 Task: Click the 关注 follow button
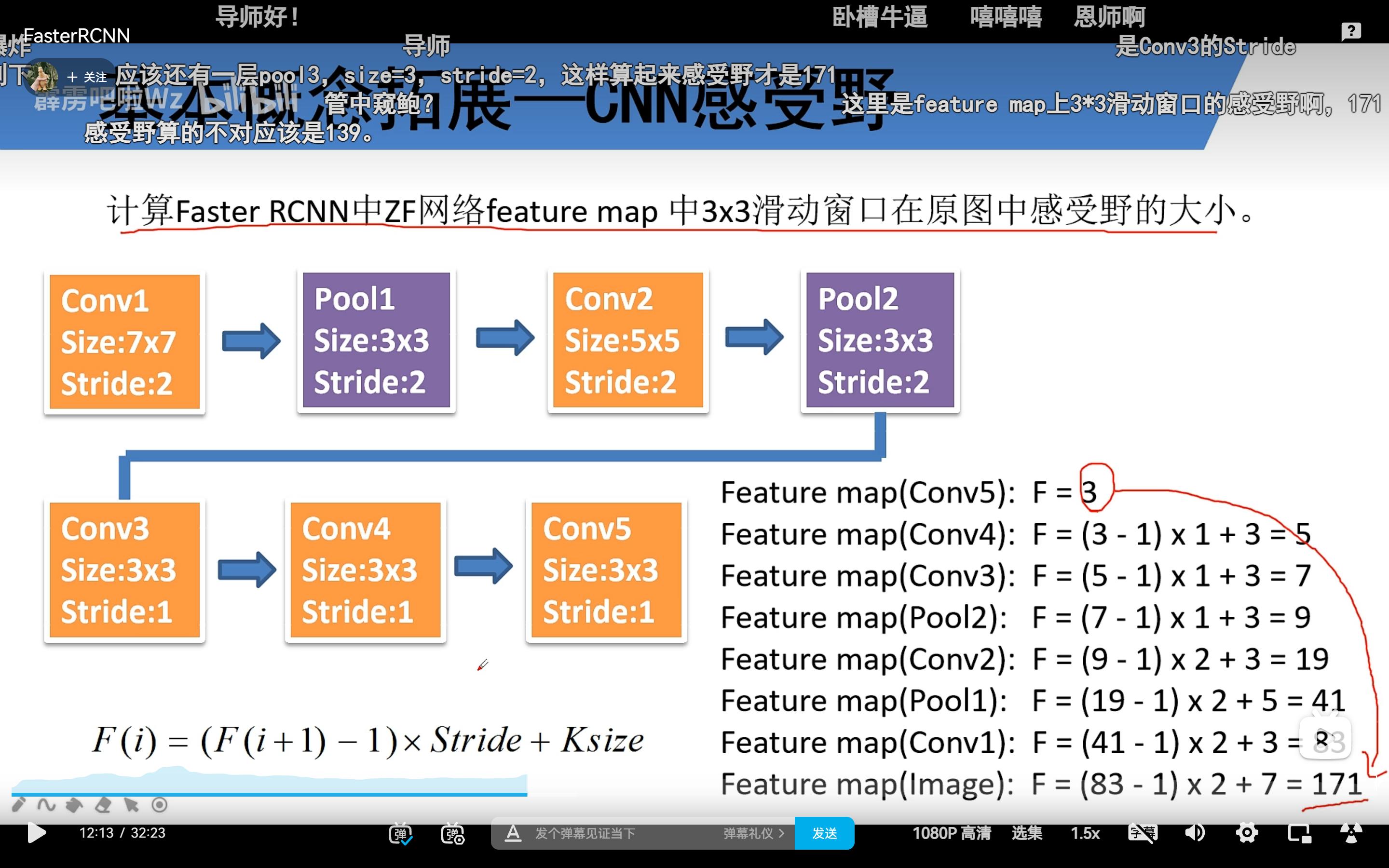click(87, 77)
